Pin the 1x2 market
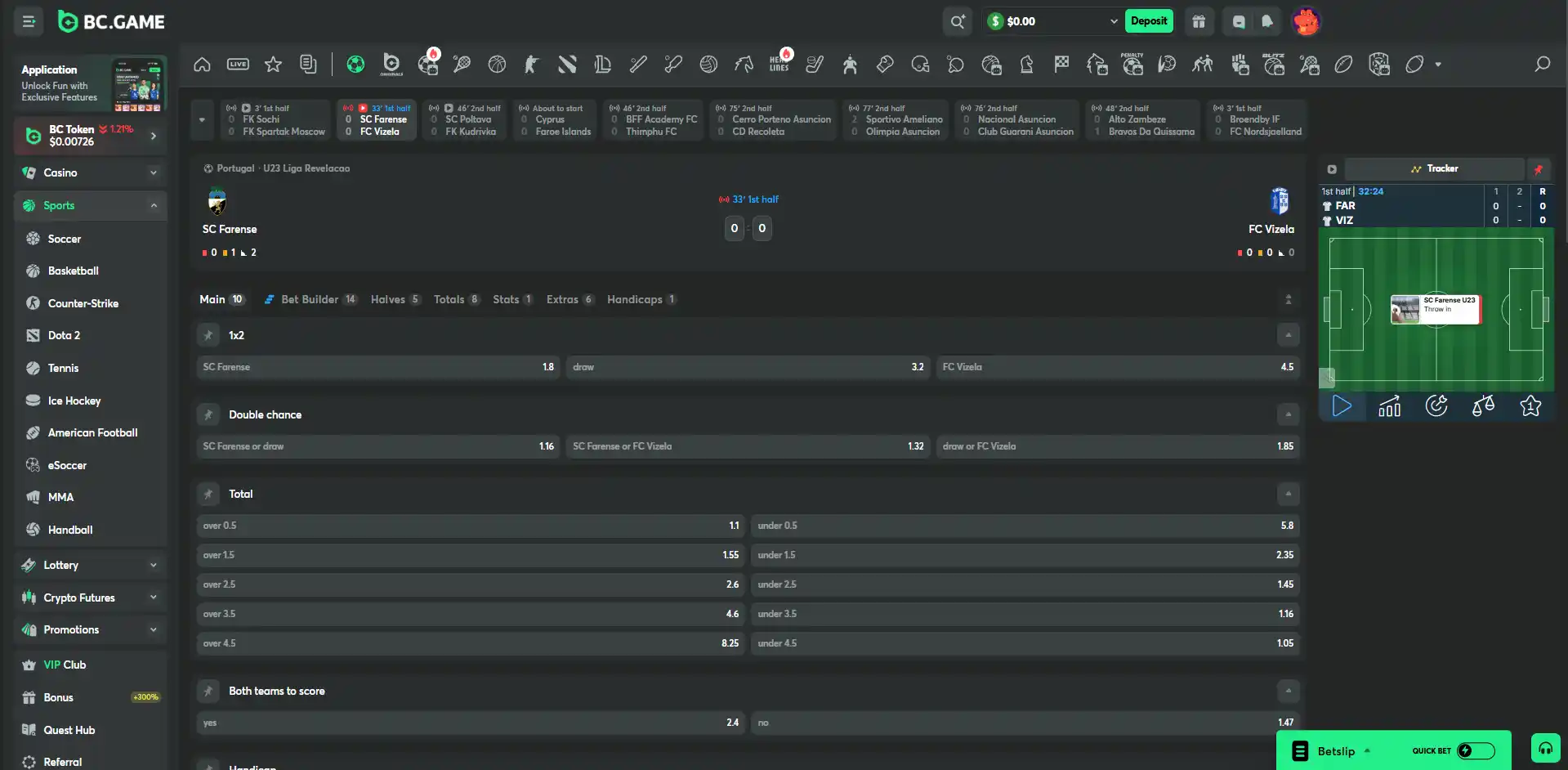This screenshot has height=770, width=1568. click(208, 335)
